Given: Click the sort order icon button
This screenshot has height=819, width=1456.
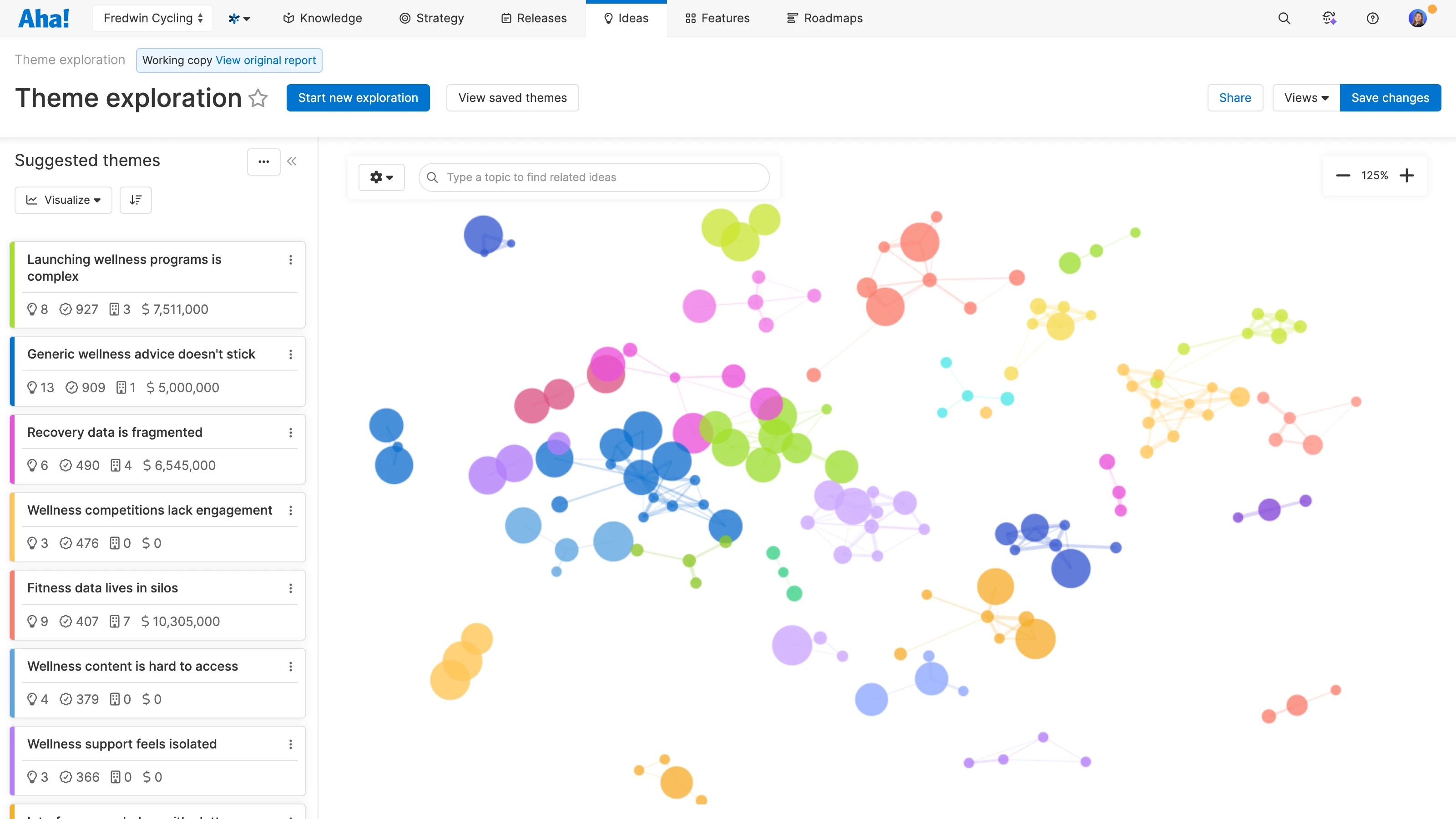Looking at the screenshot, I should point(136,200).
